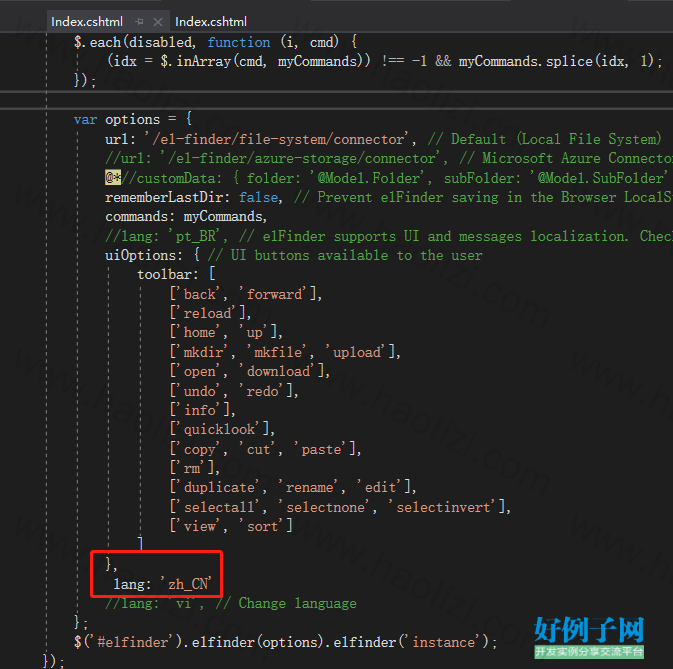Click the $('#elfinder').elfinder(options) line
673x669 pixels.
[285, 642]
